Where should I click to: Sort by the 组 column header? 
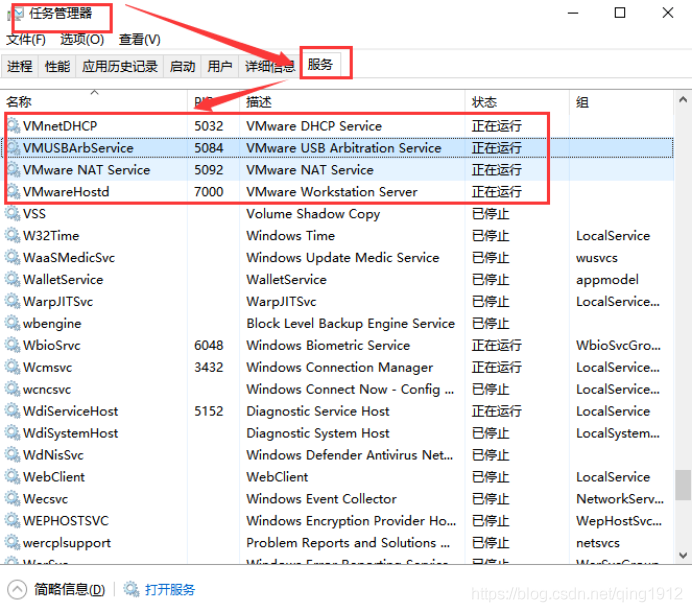tap(621, 102)
